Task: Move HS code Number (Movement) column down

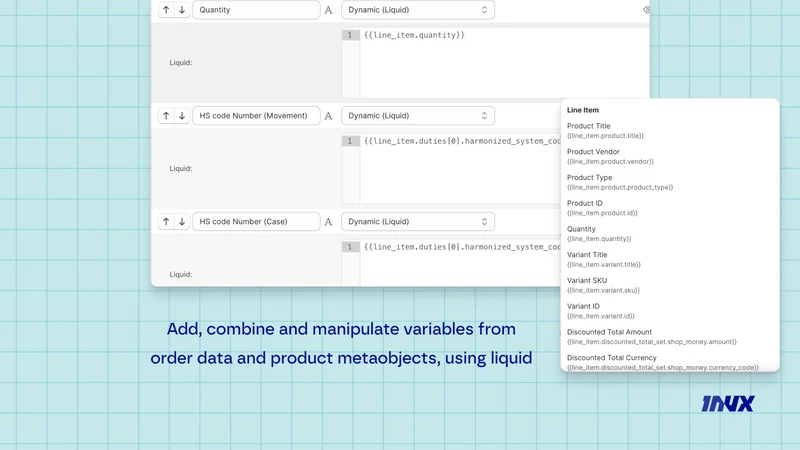Action: pyautogui.click(x=182, y=116)
